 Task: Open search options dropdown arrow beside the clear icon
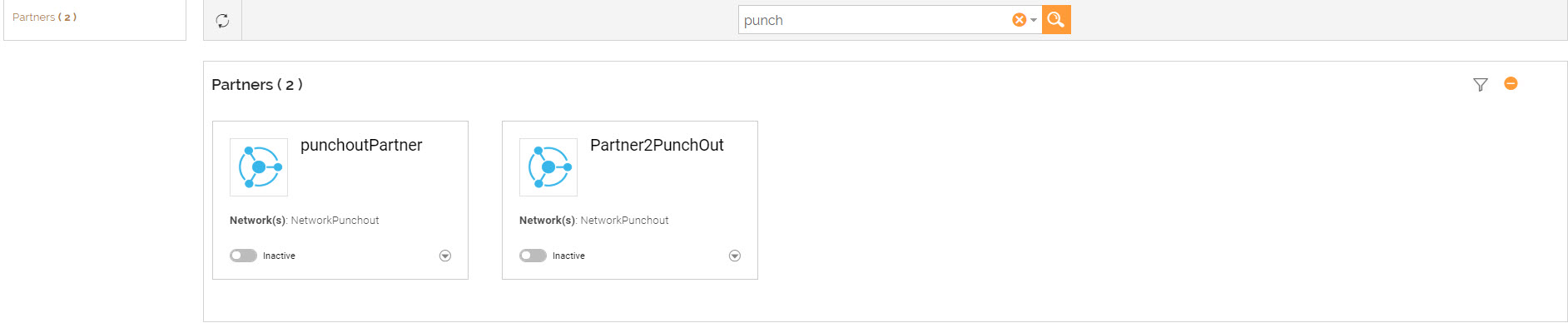tap(1034, 20)
